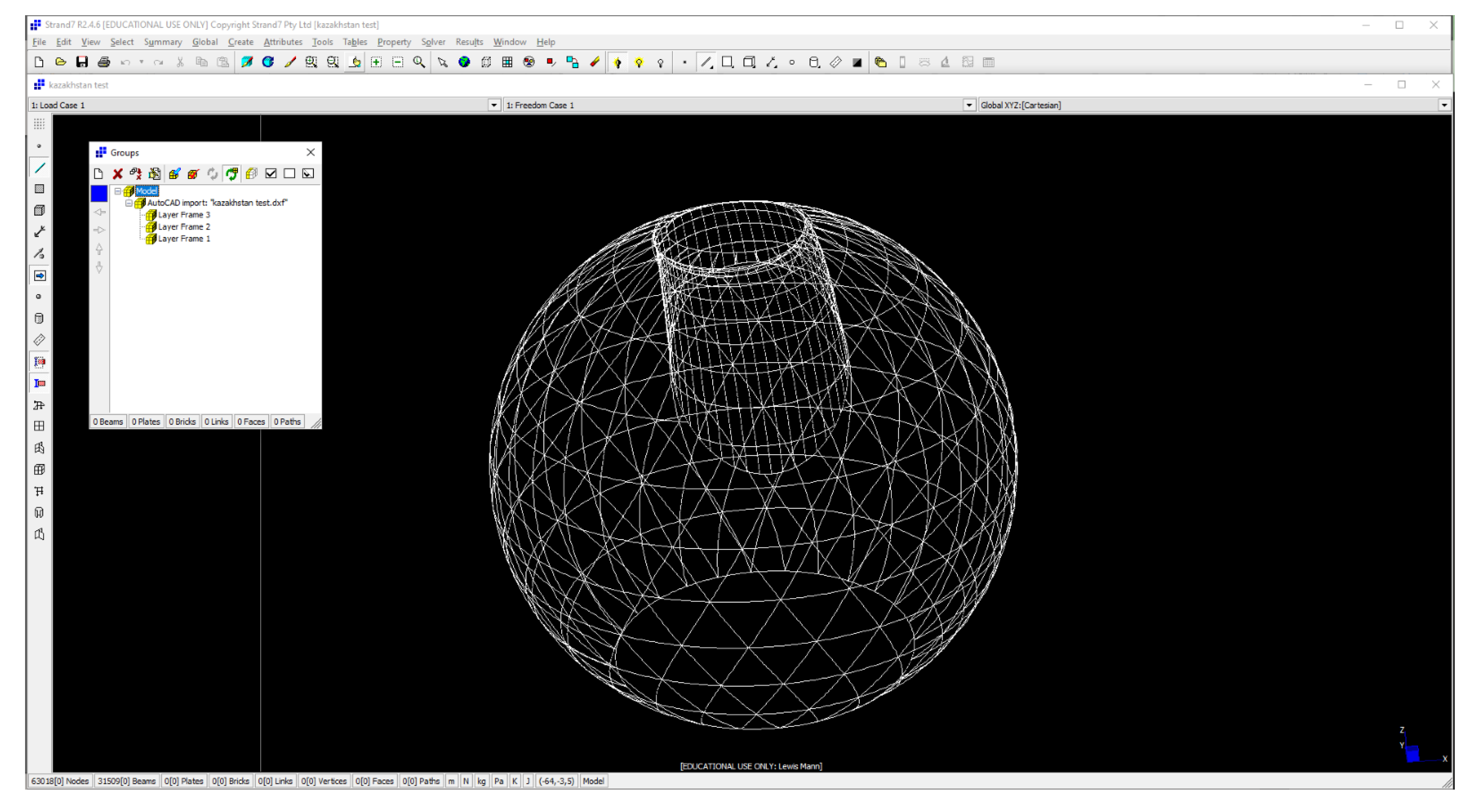This screenshot has width=1476, height=812.
Task: Click the new group blank page icon
Action: tap(98, 174)
